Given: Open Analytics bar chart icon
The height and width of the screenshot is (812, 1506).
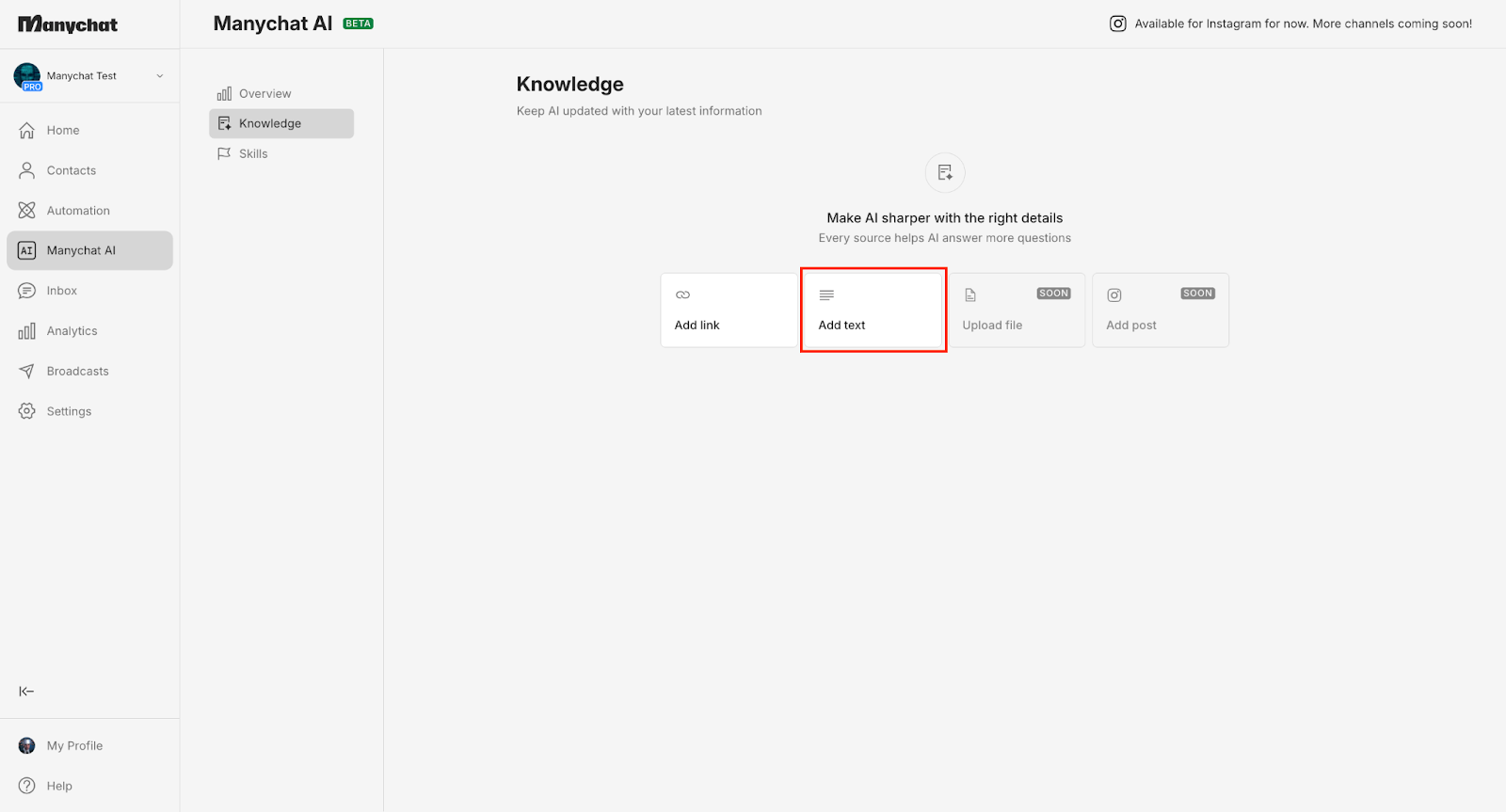Looking at the screenshot, I should (x=27, y=331).
